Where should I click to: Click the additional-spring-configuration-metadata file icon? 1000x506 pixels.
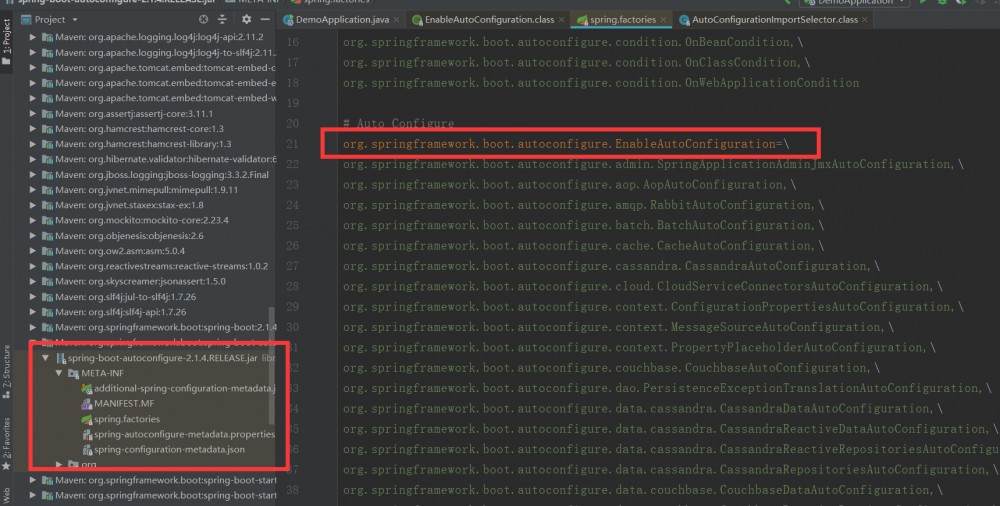[x=87, y=389]
